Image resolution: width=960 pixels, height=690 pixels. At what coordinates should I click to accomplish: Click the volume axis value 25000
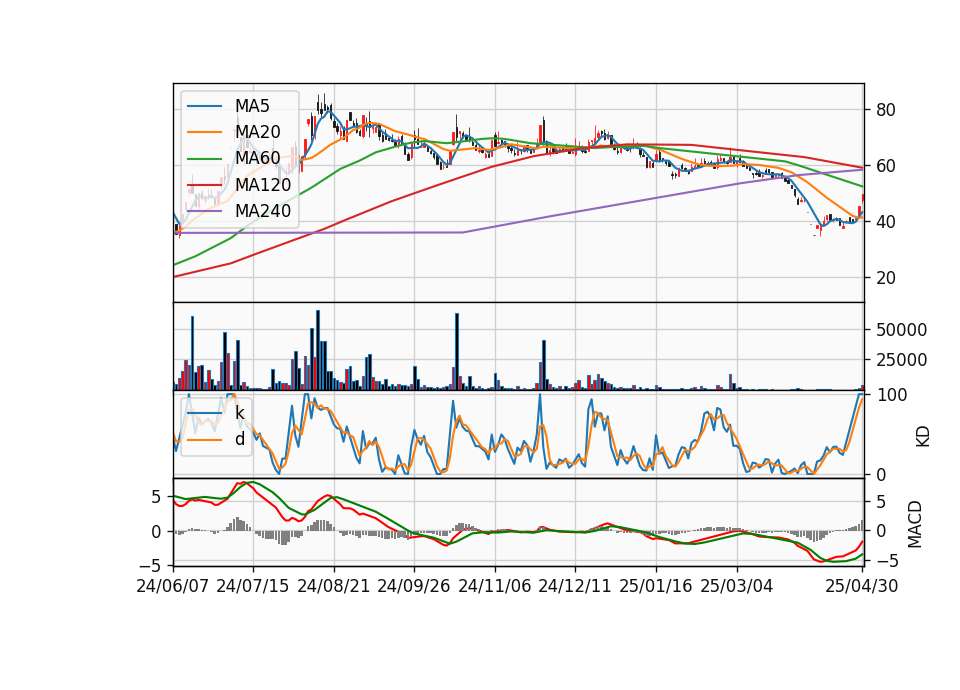coord(901,360)
